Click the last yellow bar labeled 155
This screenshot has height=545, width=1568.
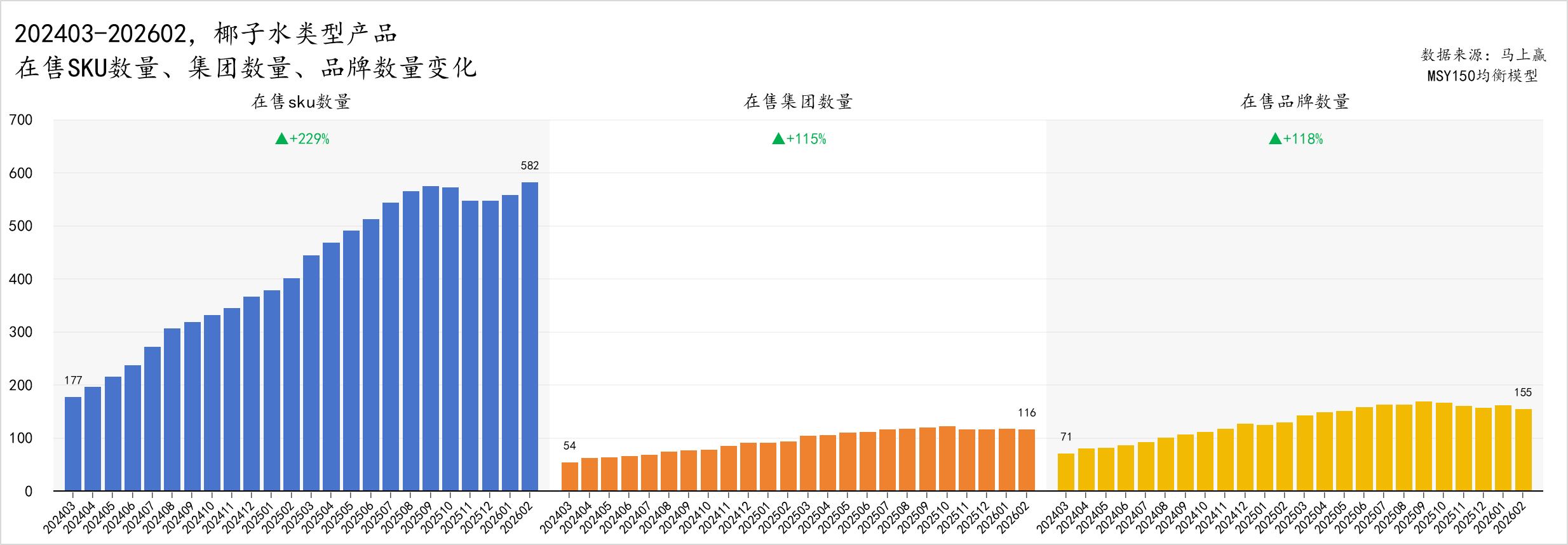(x=1523, y=450)
